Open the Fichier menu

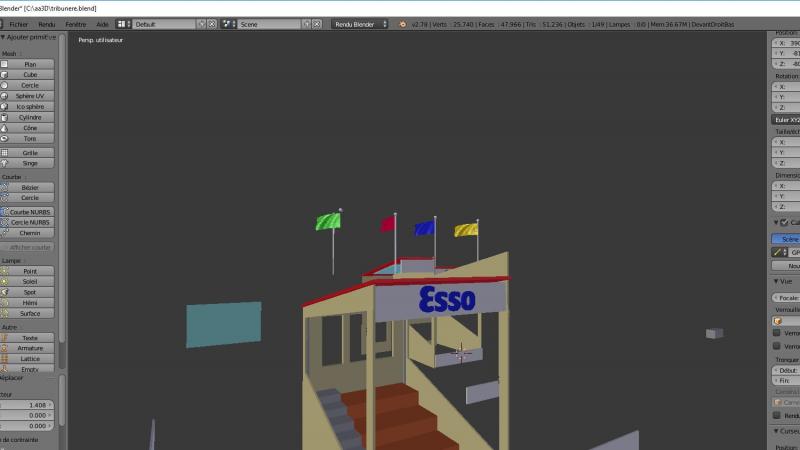[18, 24]
